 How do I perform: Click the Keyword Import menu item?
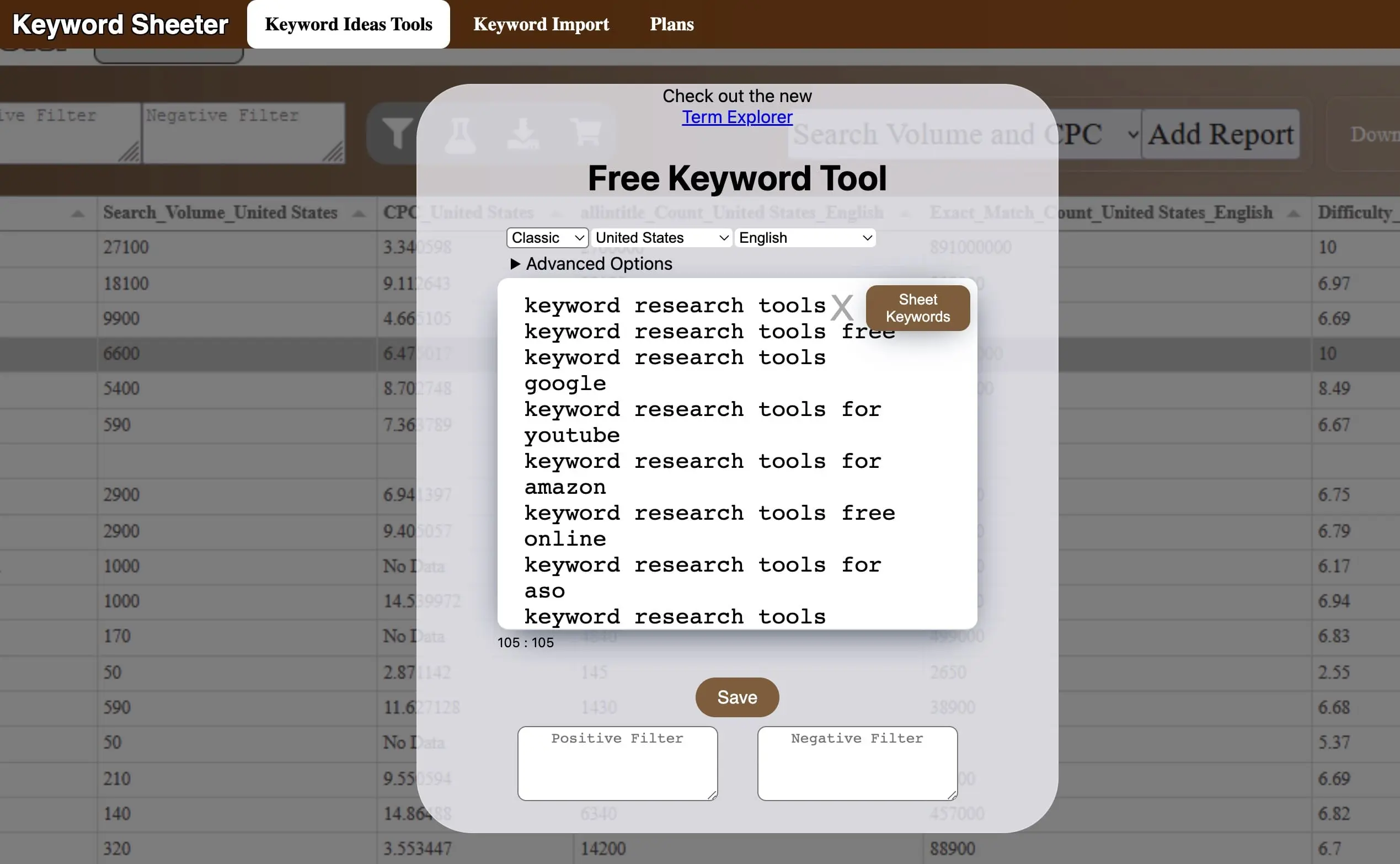tap(541, 23)
